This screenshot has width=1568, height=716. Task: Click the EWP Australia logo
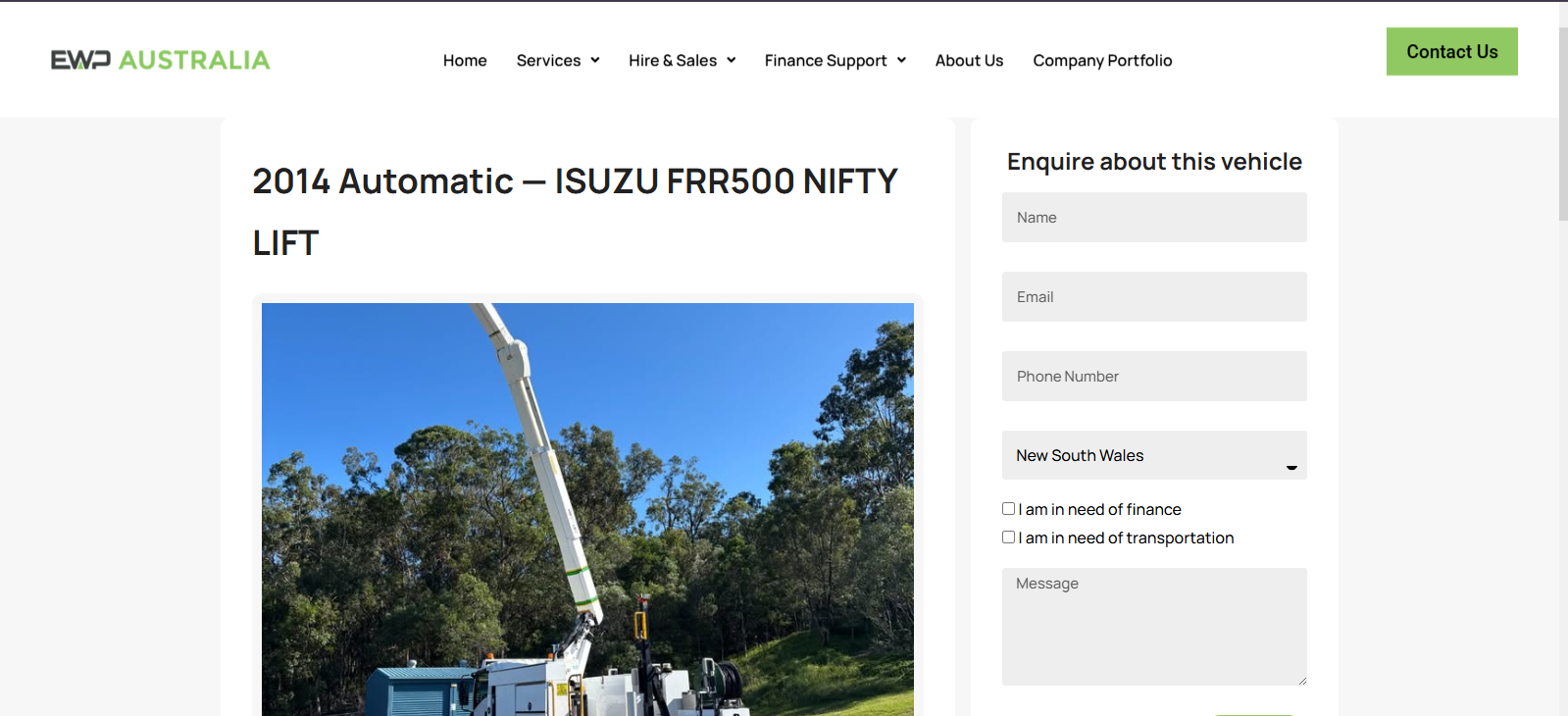coord(160,60)
